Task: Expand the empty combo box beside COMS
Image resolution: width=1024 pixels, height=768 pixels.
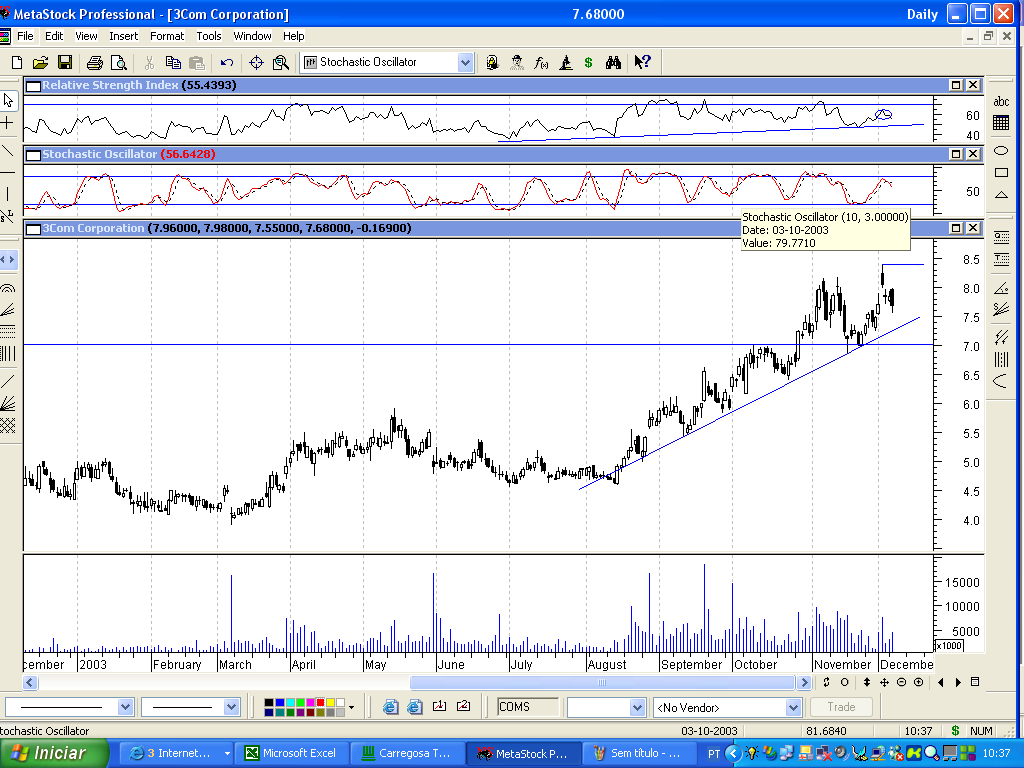Action: pos(637,707)
